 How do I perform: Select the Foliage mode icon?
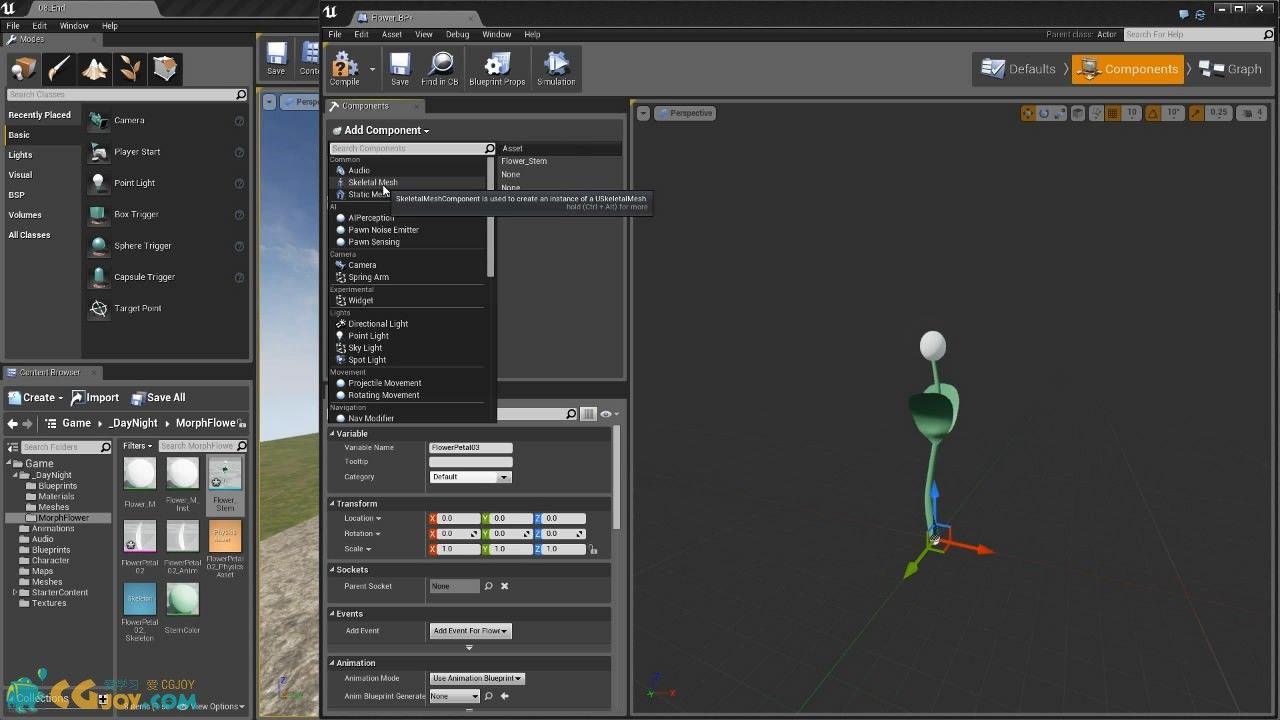click(x=130, y=68)
